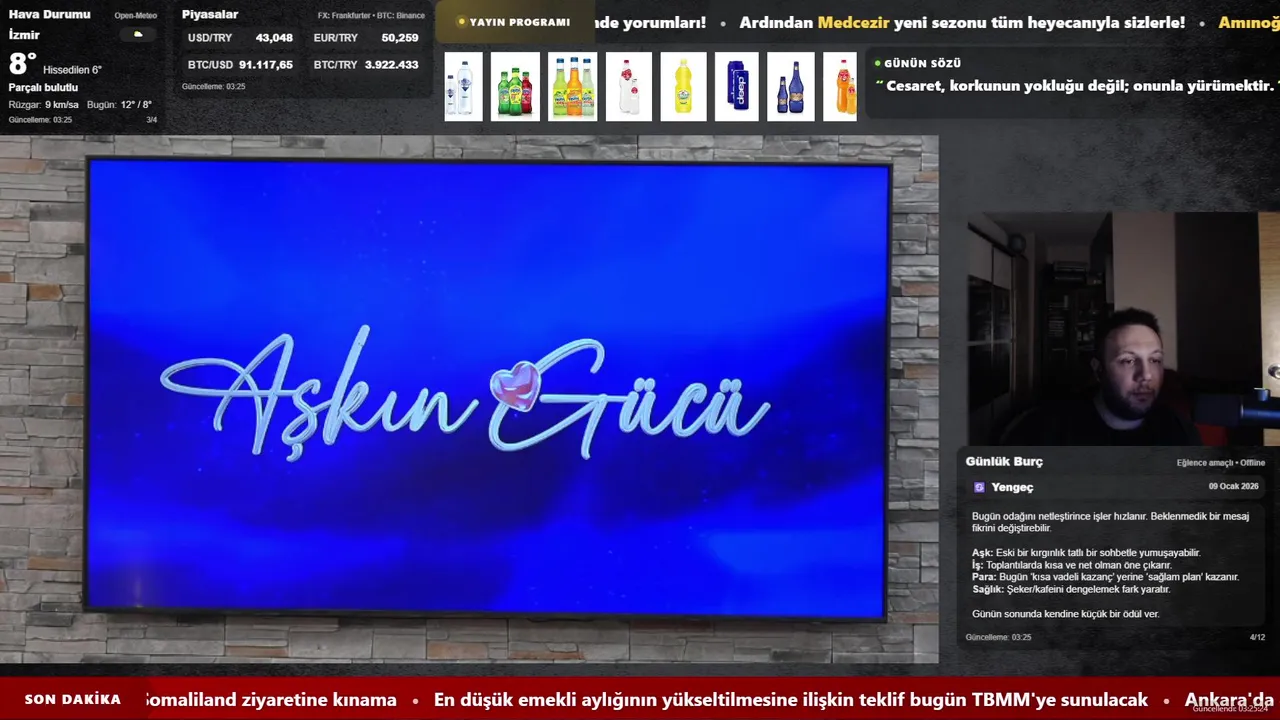Click the 3/4 weather page indicator

click(152, 120)
